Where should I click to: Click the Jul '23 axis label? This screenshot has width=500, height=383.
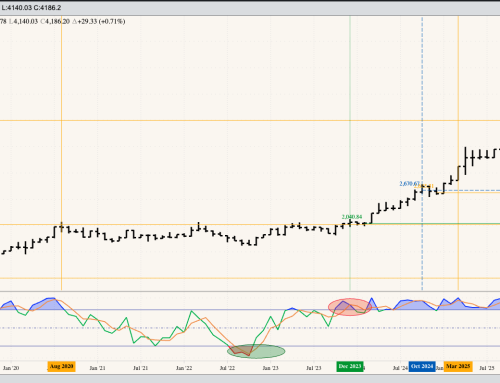314,368
